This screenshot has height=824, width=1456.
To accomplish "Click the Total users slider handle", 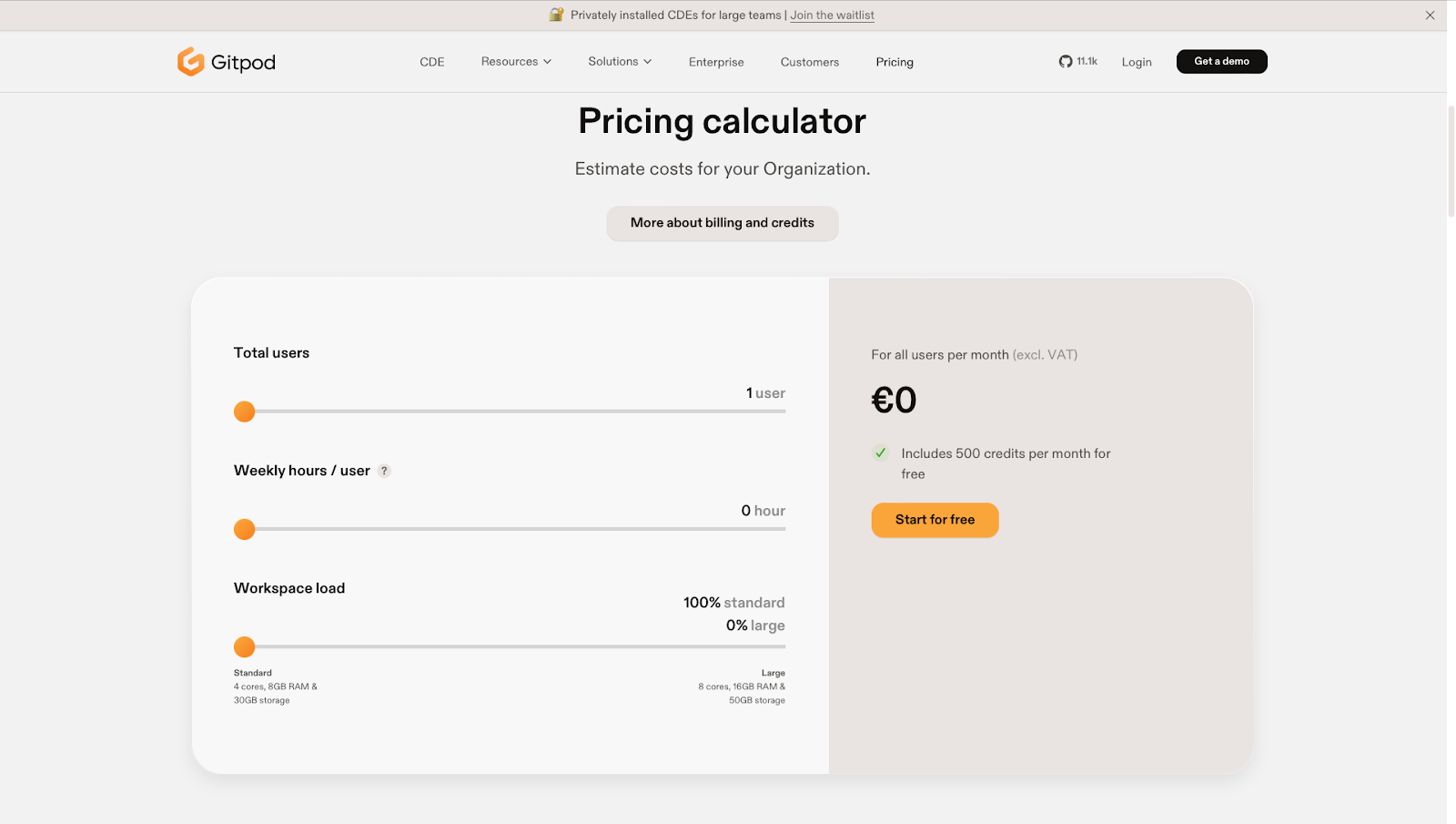I will point(244,412).
